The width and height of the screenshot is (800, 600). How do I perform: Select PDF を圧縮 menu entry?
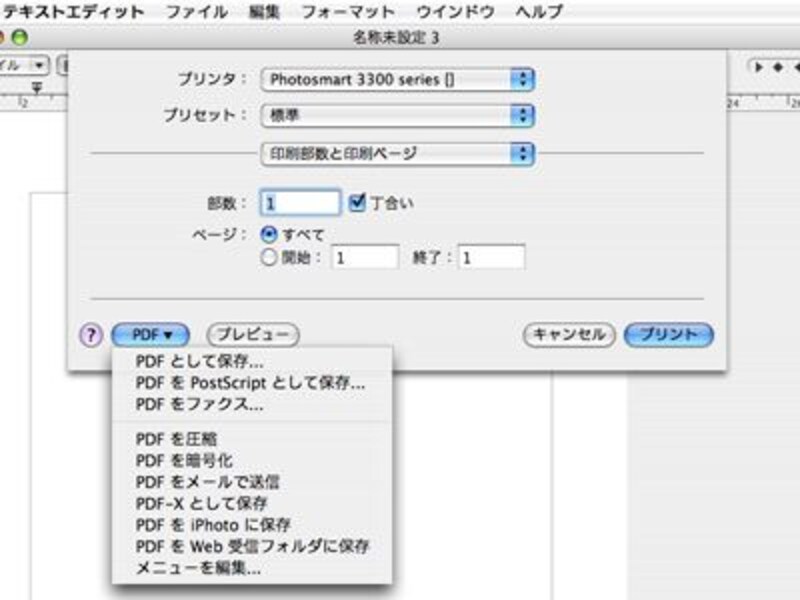pos(177,439)
